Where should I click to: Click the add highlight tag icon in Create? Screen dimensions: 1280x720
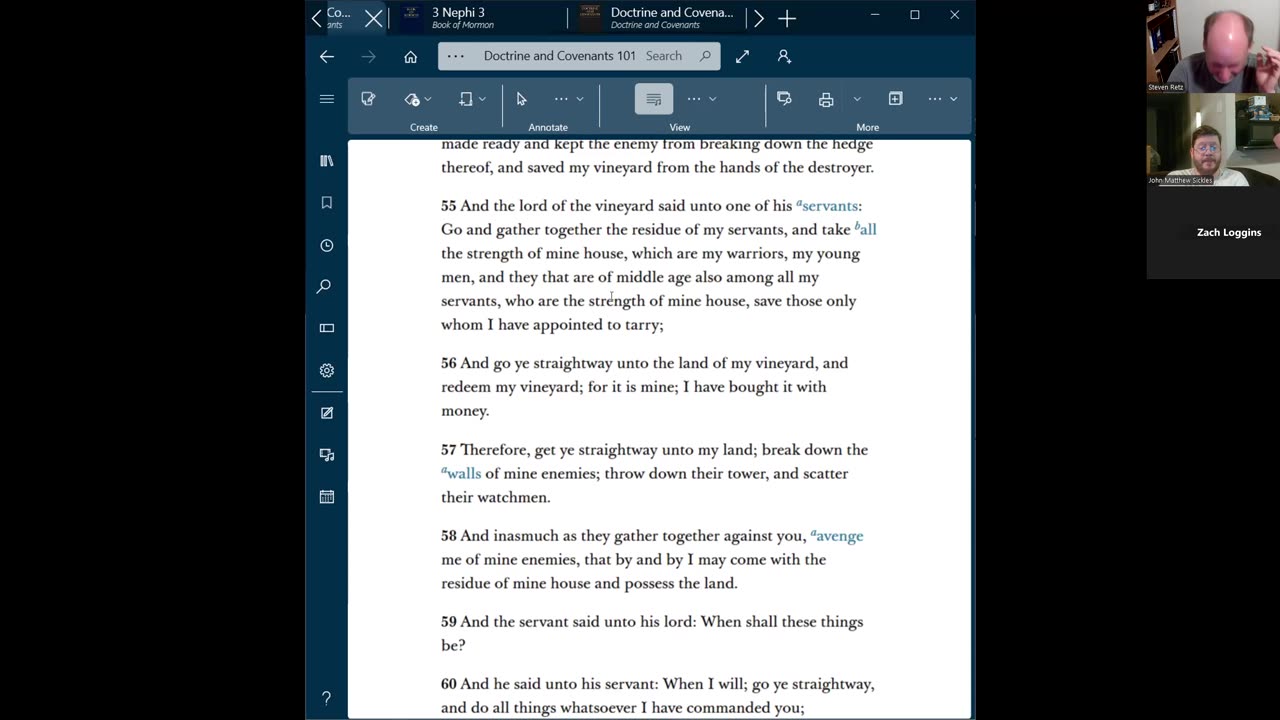tap(412, 99)
